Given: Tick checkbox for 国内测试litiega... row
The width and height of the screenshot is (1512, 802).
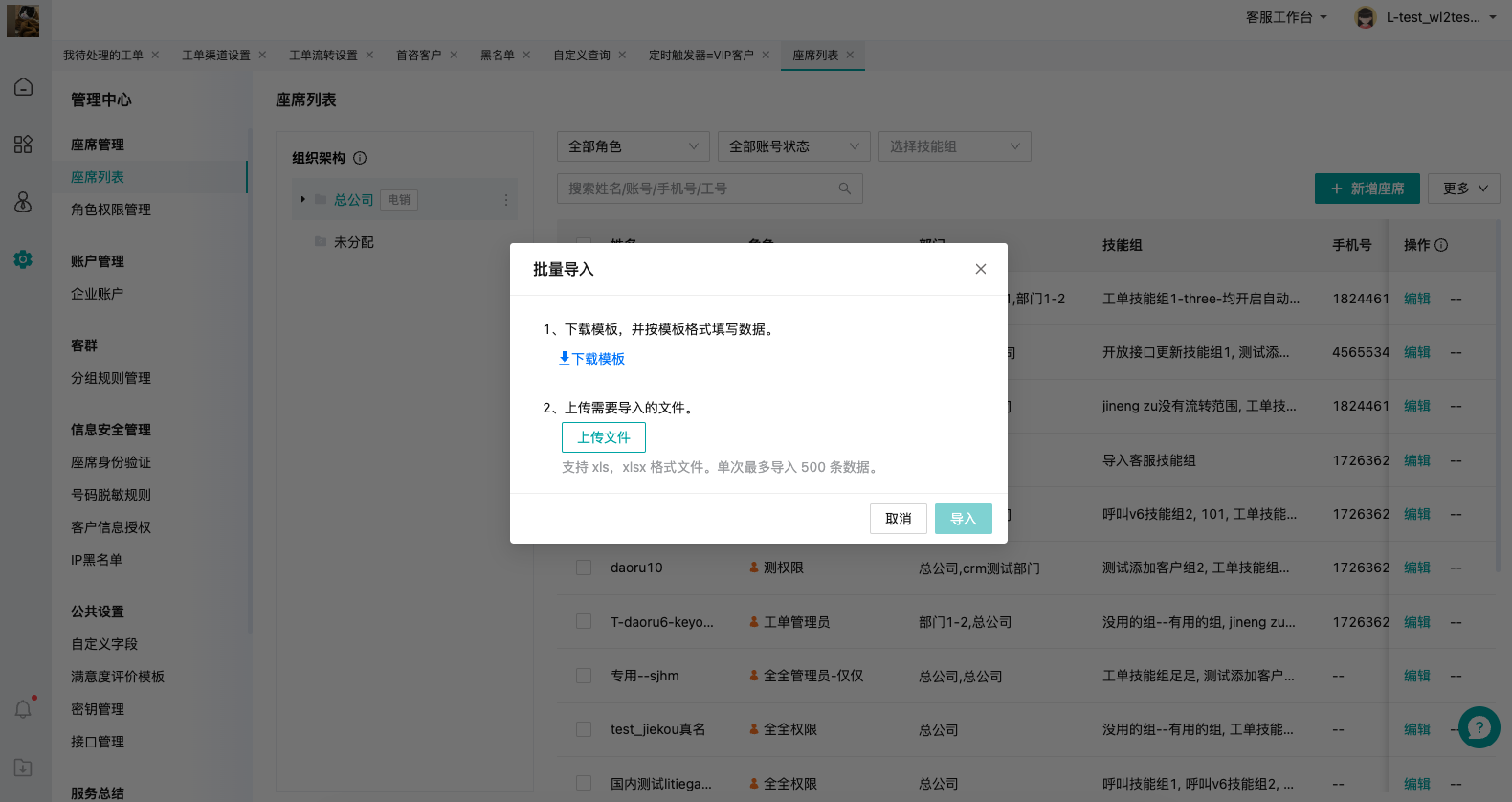Looking at the screenshot, I should pos(584,784).
